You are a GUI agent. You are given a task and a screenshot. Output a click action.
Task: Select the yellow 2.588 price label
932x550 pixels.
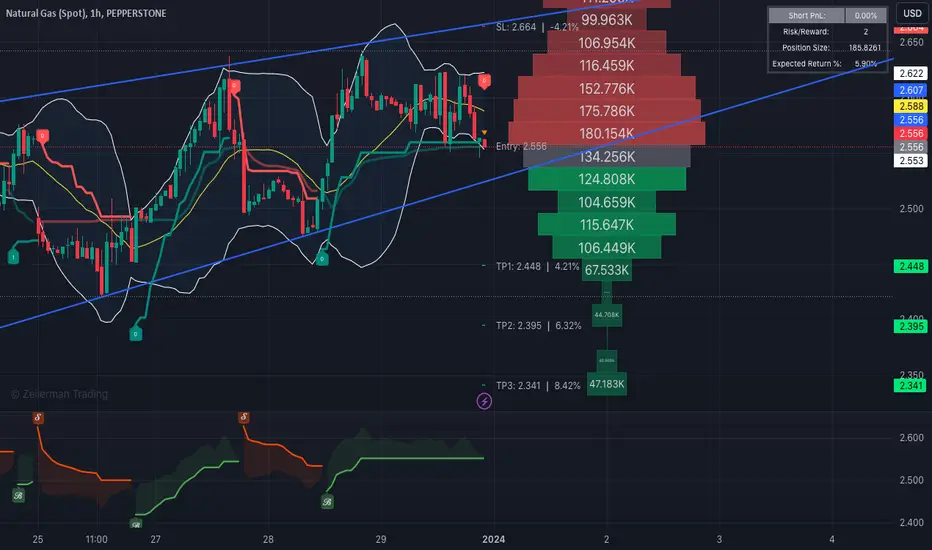(x=911, y=106)
